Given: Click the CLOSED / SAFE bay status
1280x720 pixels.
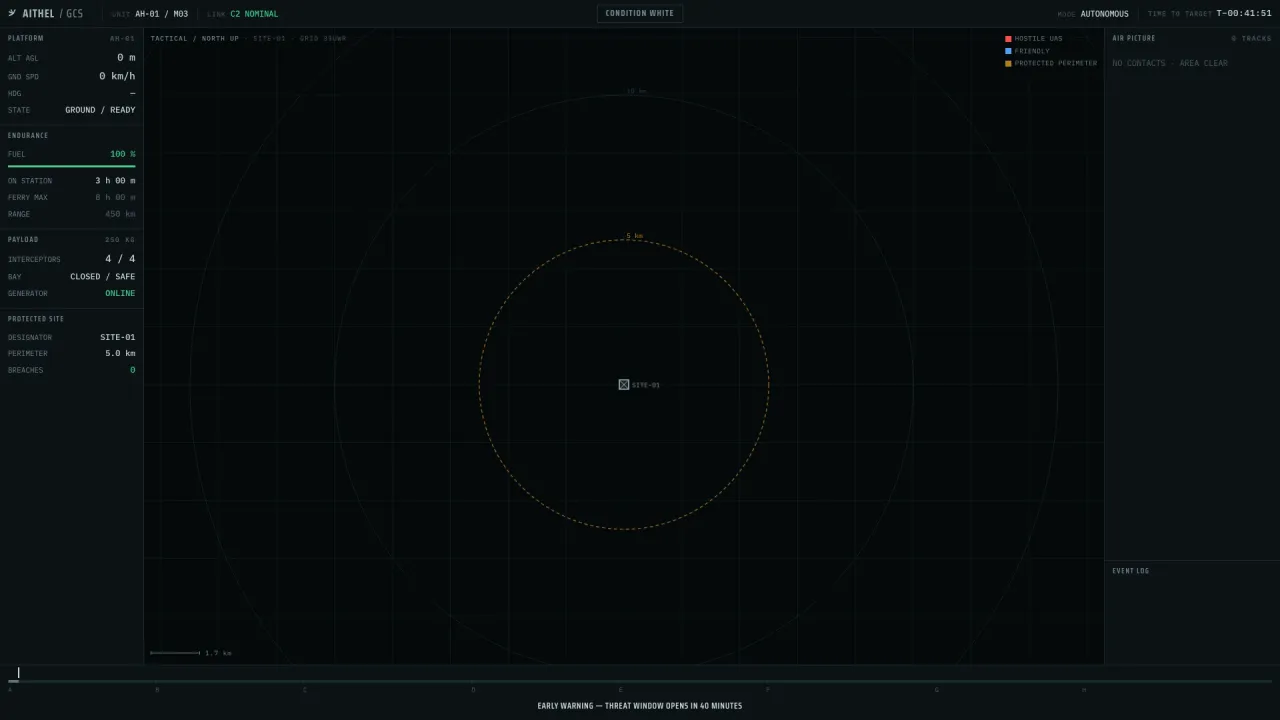Looking at the screenshot, I should point(102,276).
